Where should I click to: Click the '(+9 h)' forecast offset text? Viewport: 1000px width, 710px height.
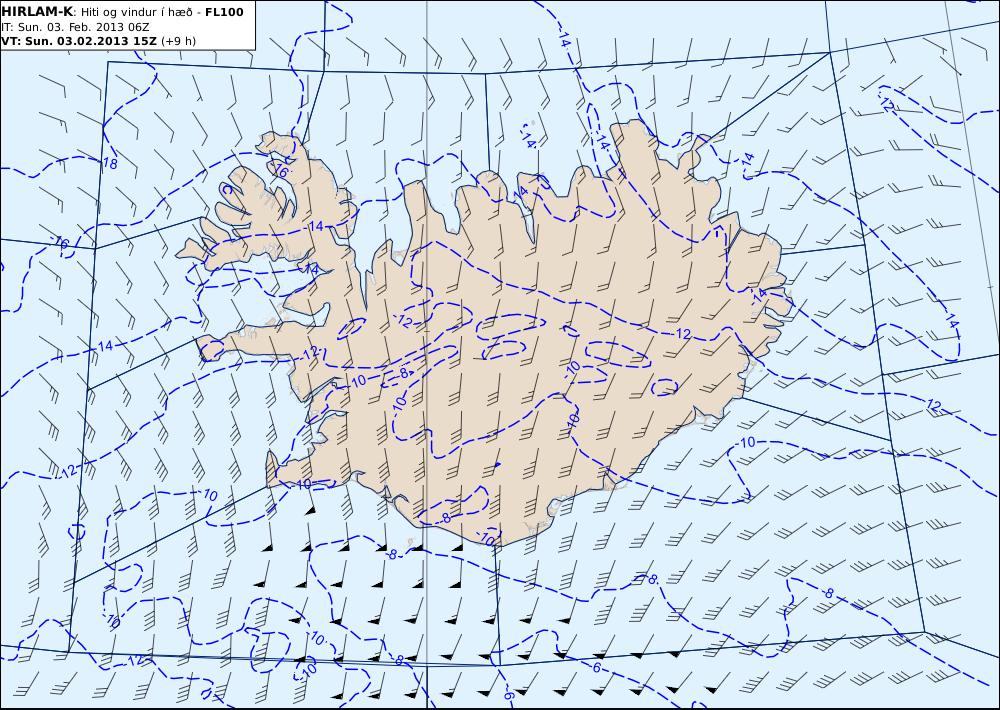click(x=179, y=41)
